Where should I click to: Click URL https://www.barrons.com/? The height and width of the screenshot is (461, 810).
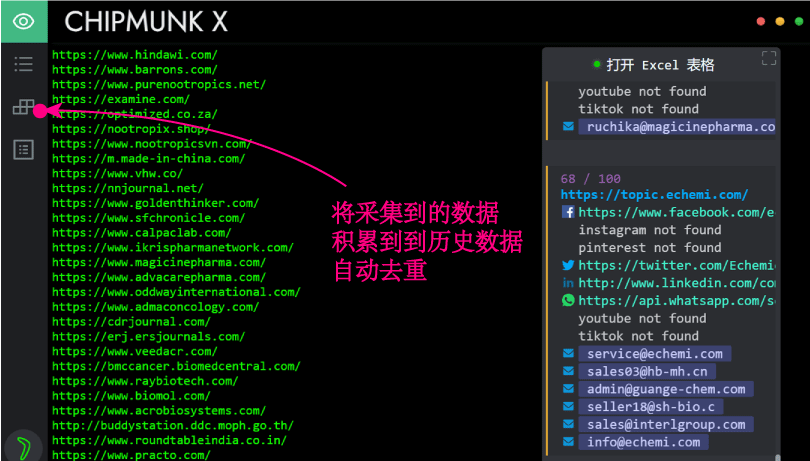click(135, 69)
